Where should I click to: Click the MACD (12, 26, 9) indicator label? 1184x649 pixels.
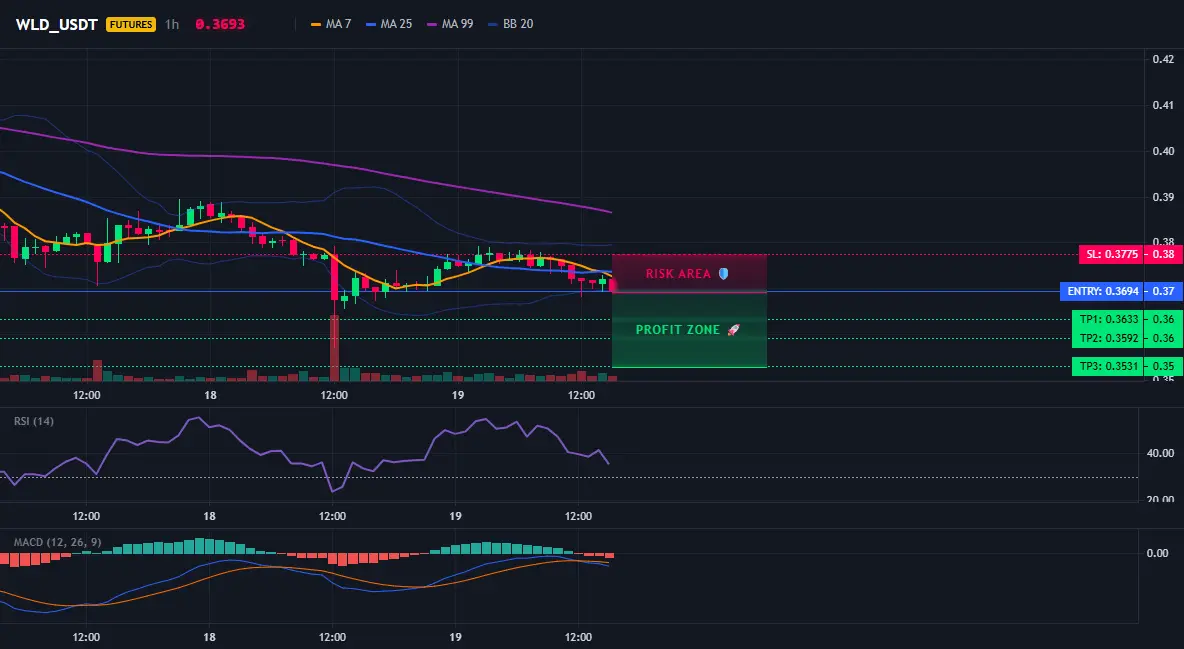(57, 542)
